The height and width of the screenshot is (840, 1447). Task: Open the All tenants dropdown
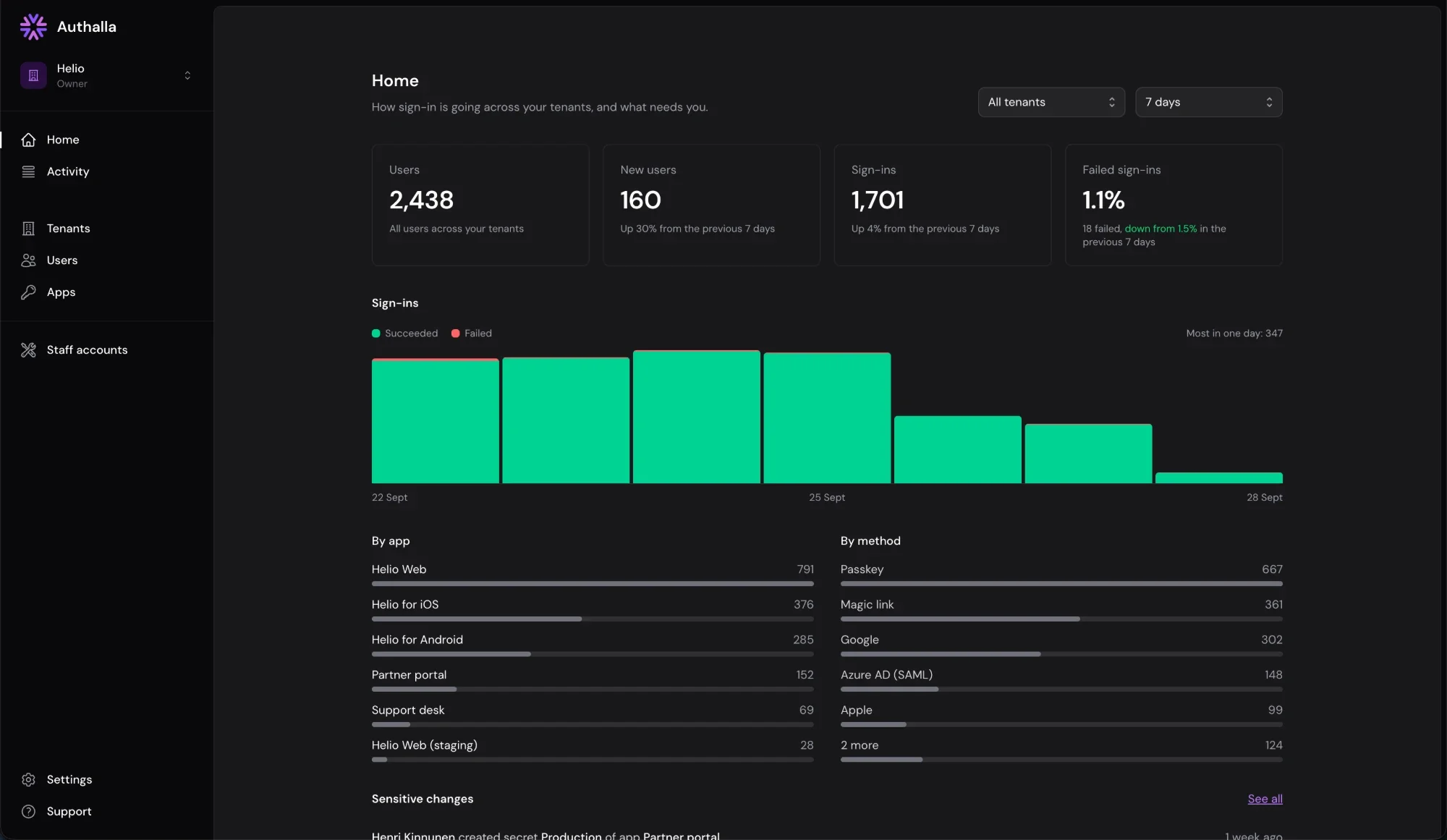pos(1051,102)
